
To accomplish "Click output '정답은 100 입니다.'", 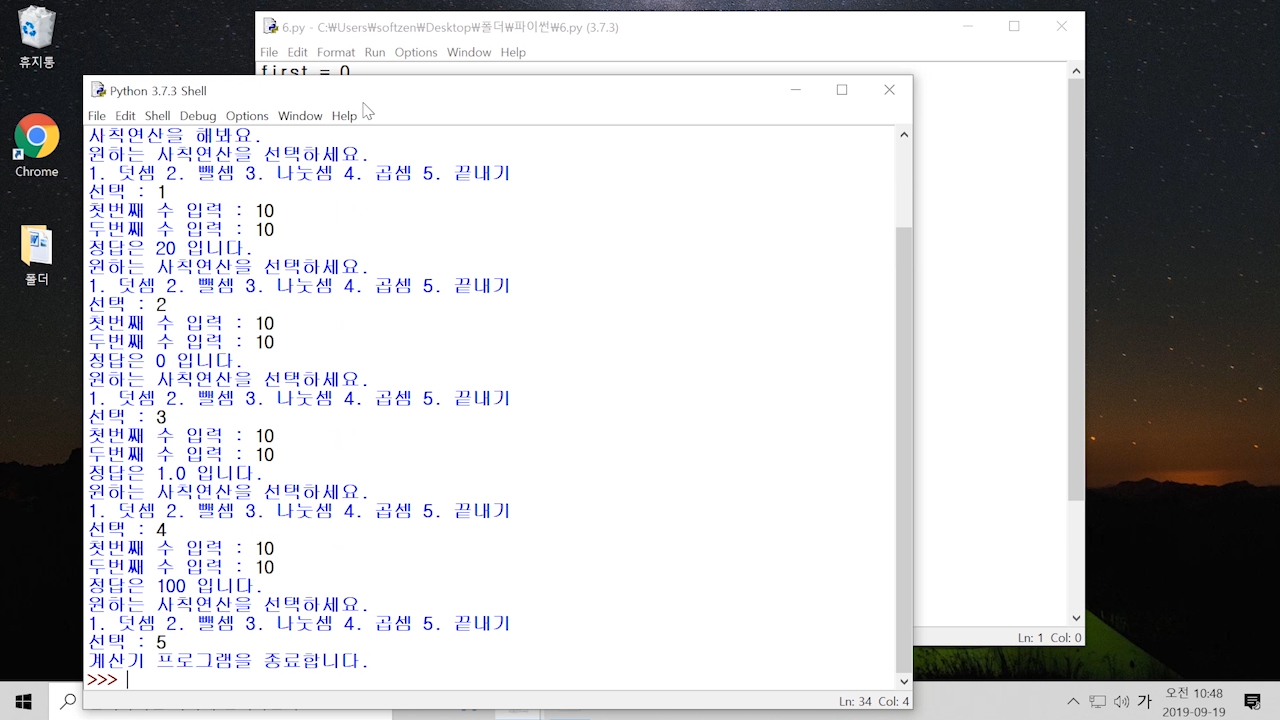I will coord(175,586).
